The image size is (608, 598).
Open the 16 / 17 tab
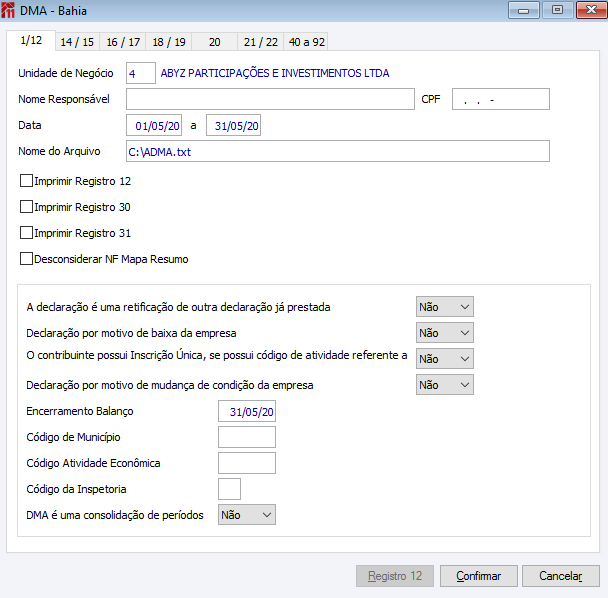coord(123,42)
